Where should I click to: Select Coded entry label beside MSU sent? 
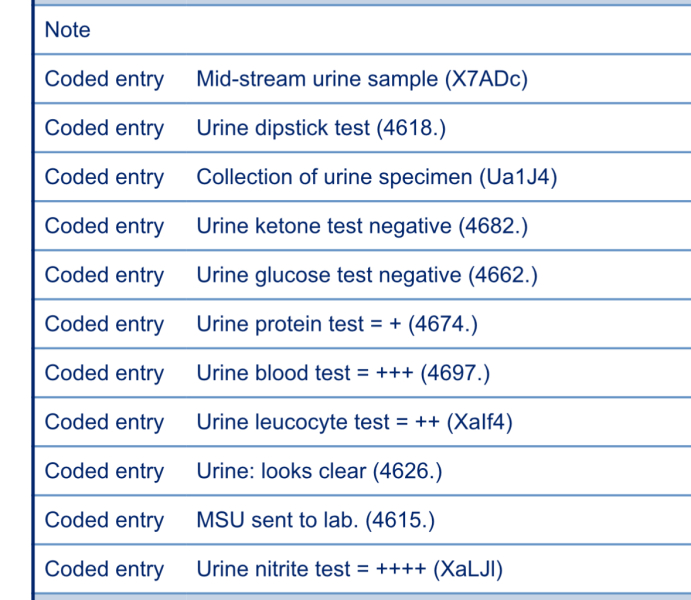point(104,520)
